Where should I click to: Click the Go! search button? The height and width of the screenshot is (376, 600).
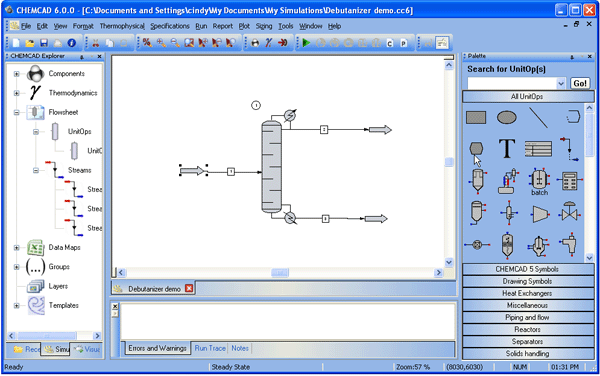(x=580, y=83)
